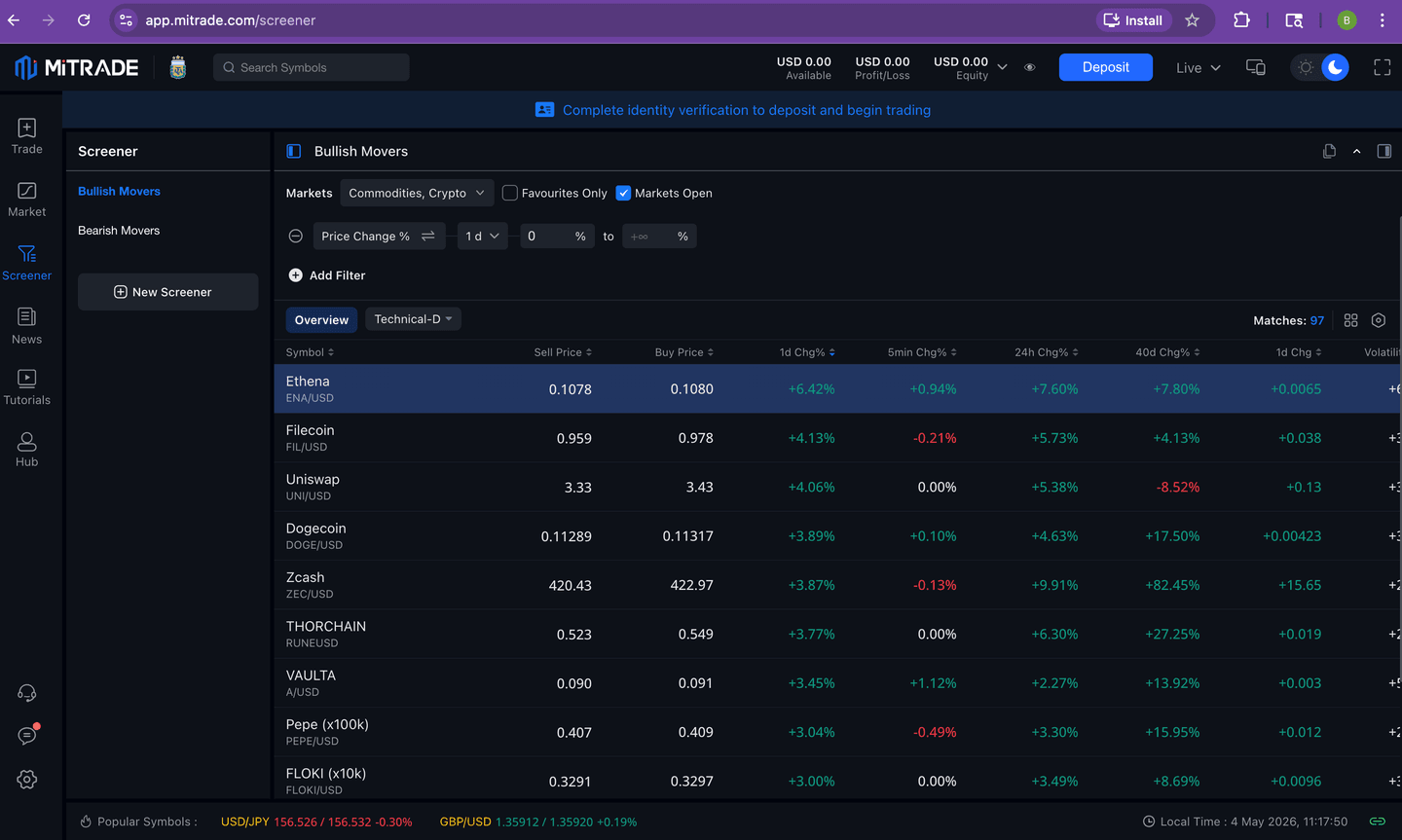Select the Overview tab
Viewport: 1402px width, 840px height.
point(321,319)
